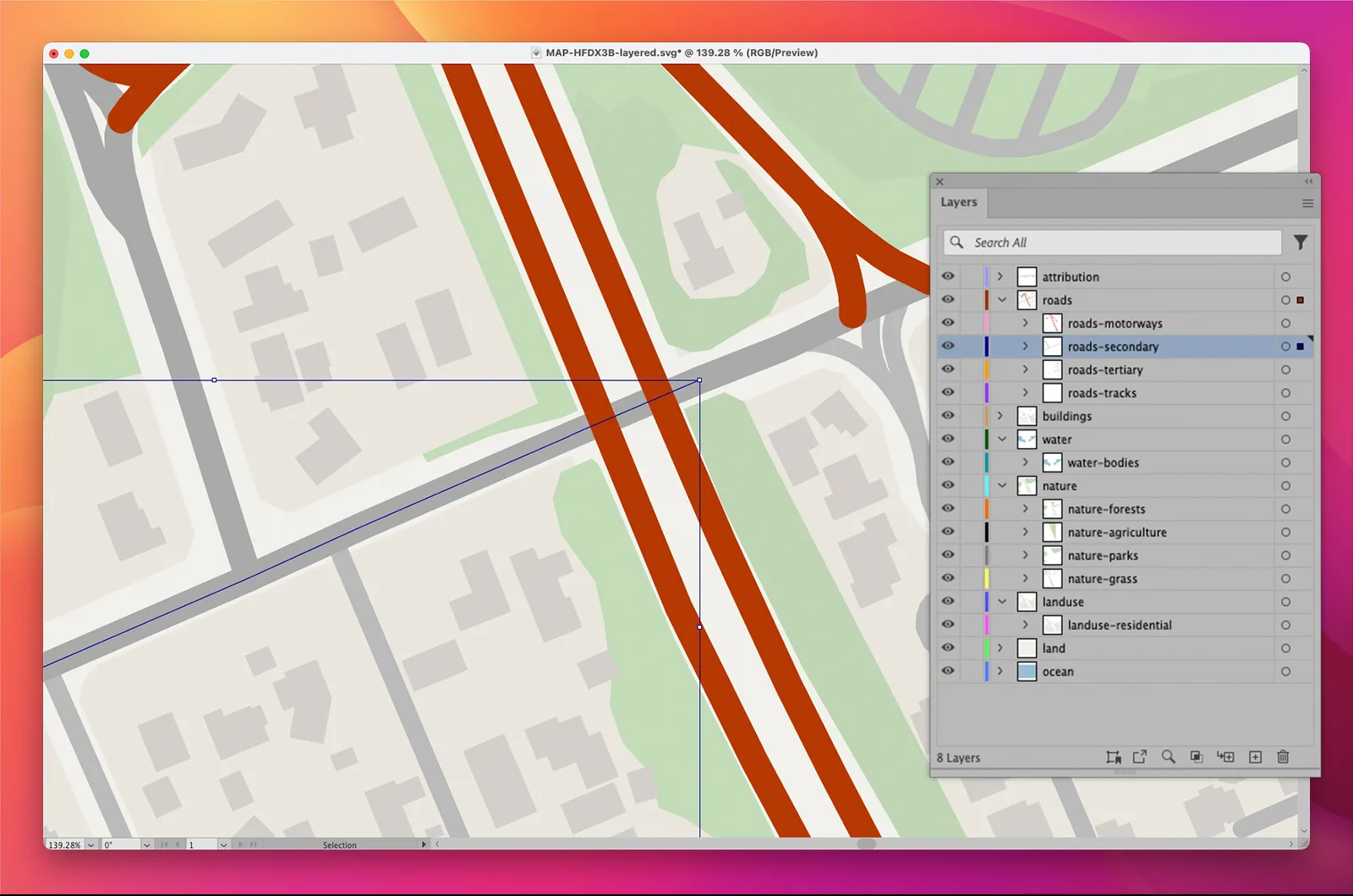Click the land green layer color bar
1353x896 pixels.
[986, 648]
